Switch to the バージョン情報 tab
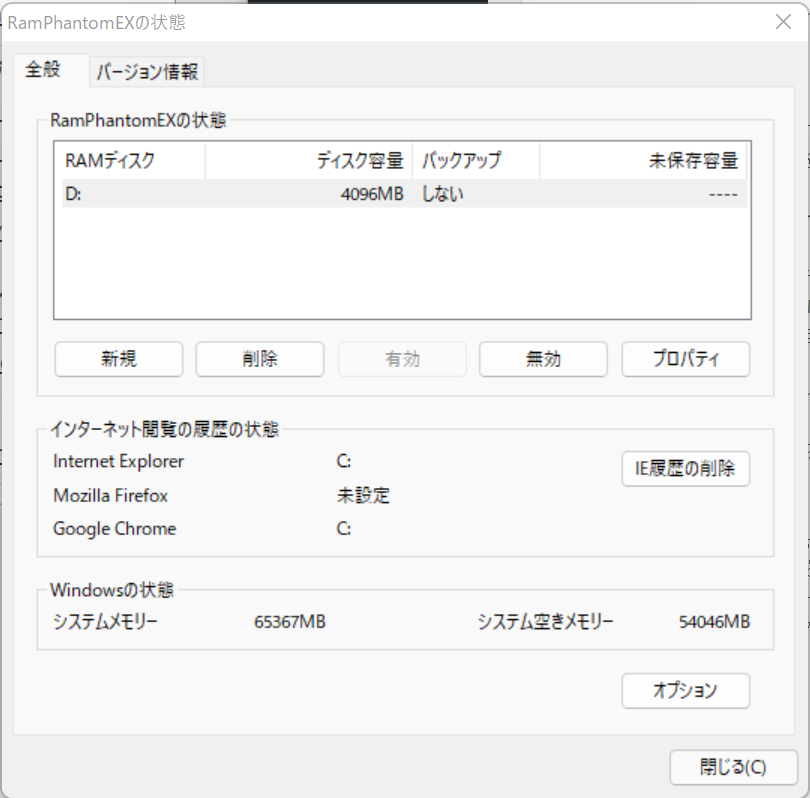The height and width of the screenshot is (798, 810). [147, 71]
